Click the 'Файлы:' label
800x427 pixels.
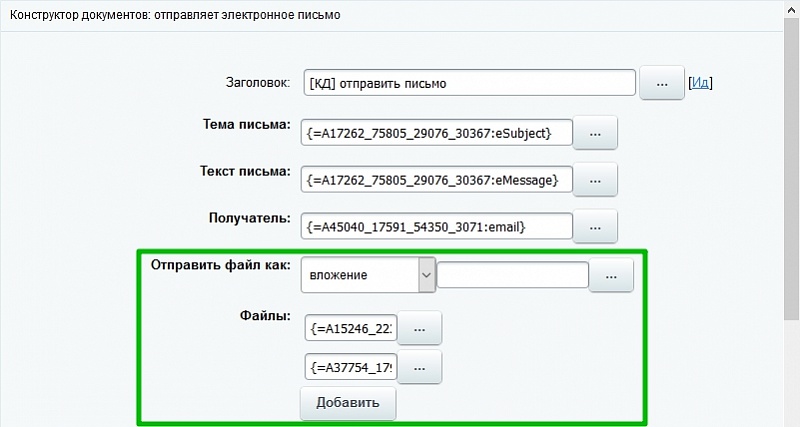pyautogui.click(x=265, y=316)
